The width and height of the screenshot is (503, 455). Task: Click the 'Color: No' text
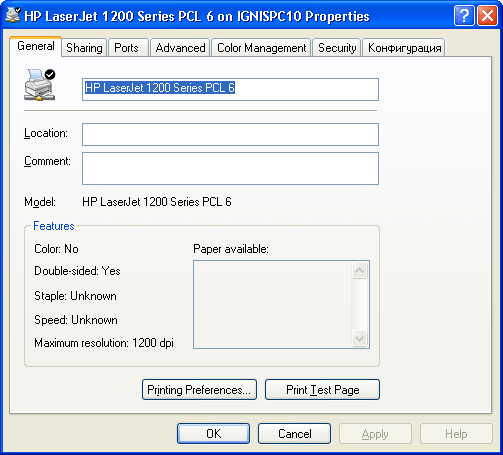[x=56, y=249]
